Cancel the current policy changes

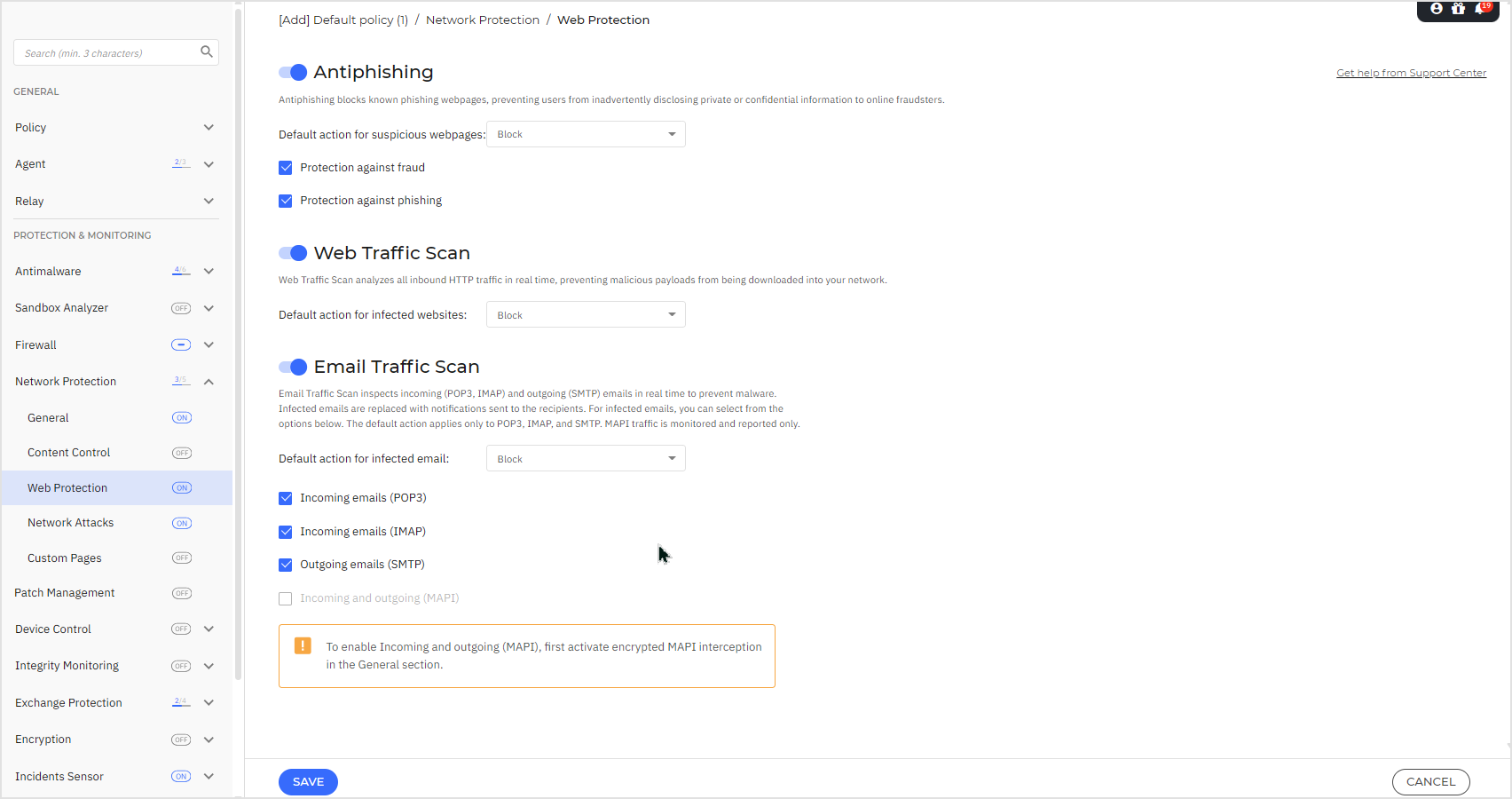point(1430,782)
